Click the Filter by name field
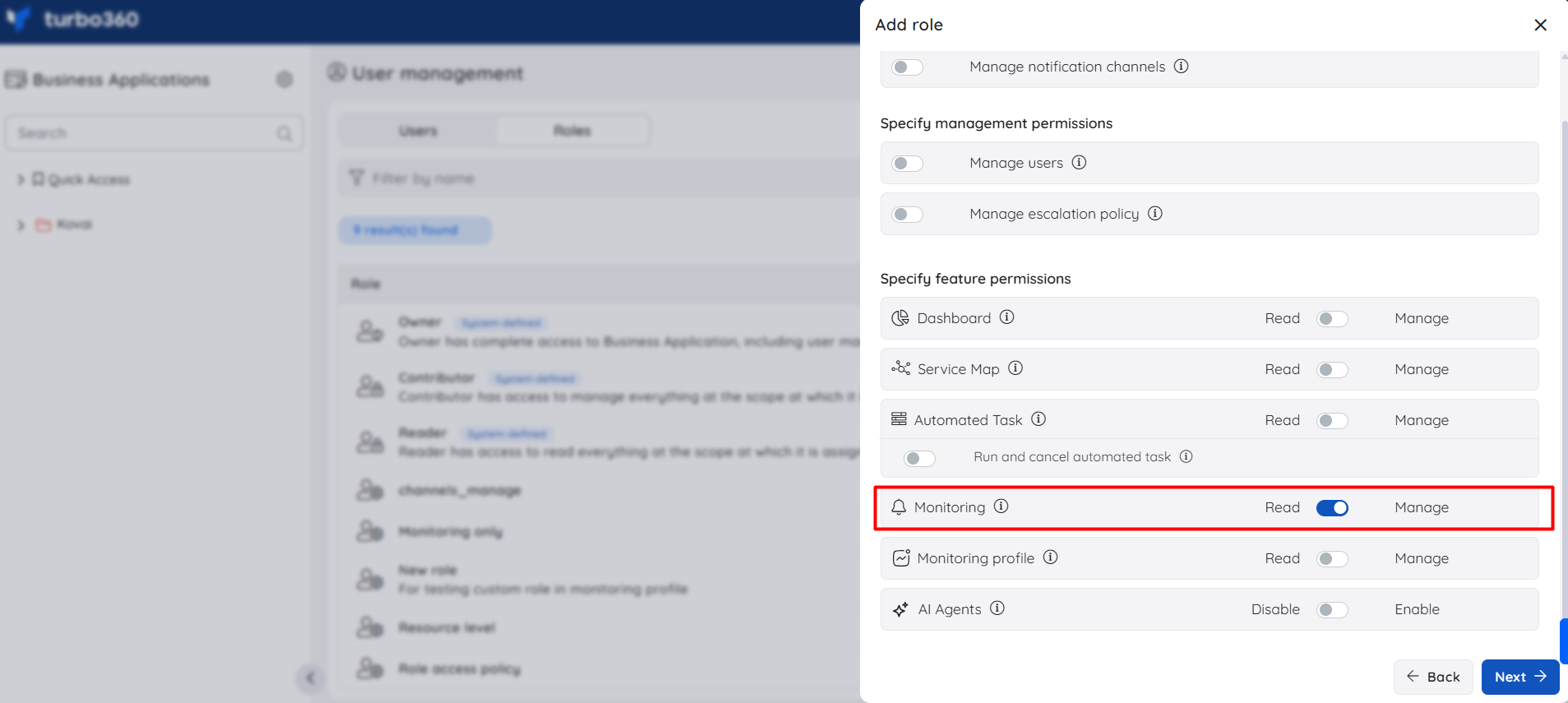This screenshot has height=703, width=1568. (600, 178)
